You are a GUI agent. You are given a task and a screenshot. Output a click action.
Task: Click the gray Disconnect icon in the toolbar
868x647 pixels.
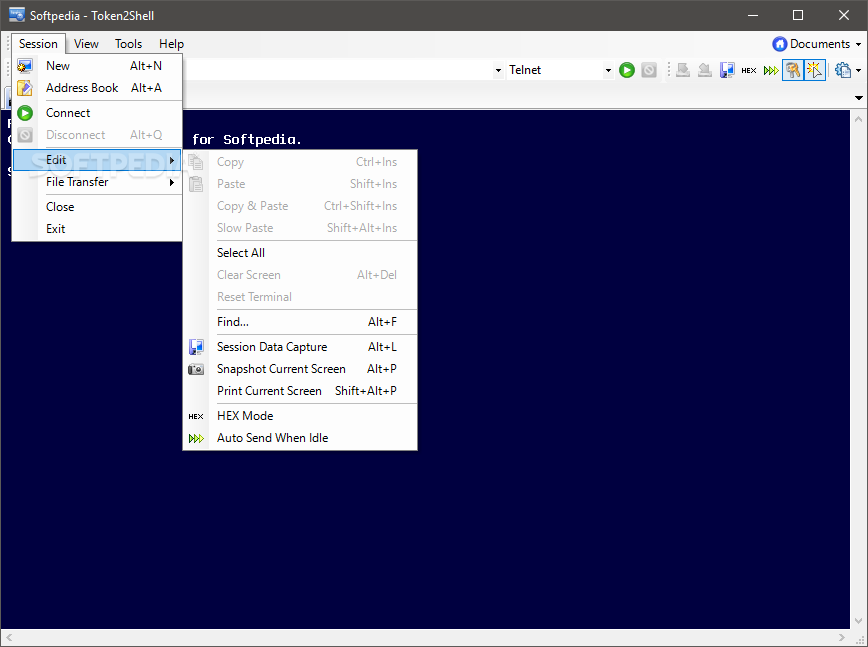coord(649,70)
